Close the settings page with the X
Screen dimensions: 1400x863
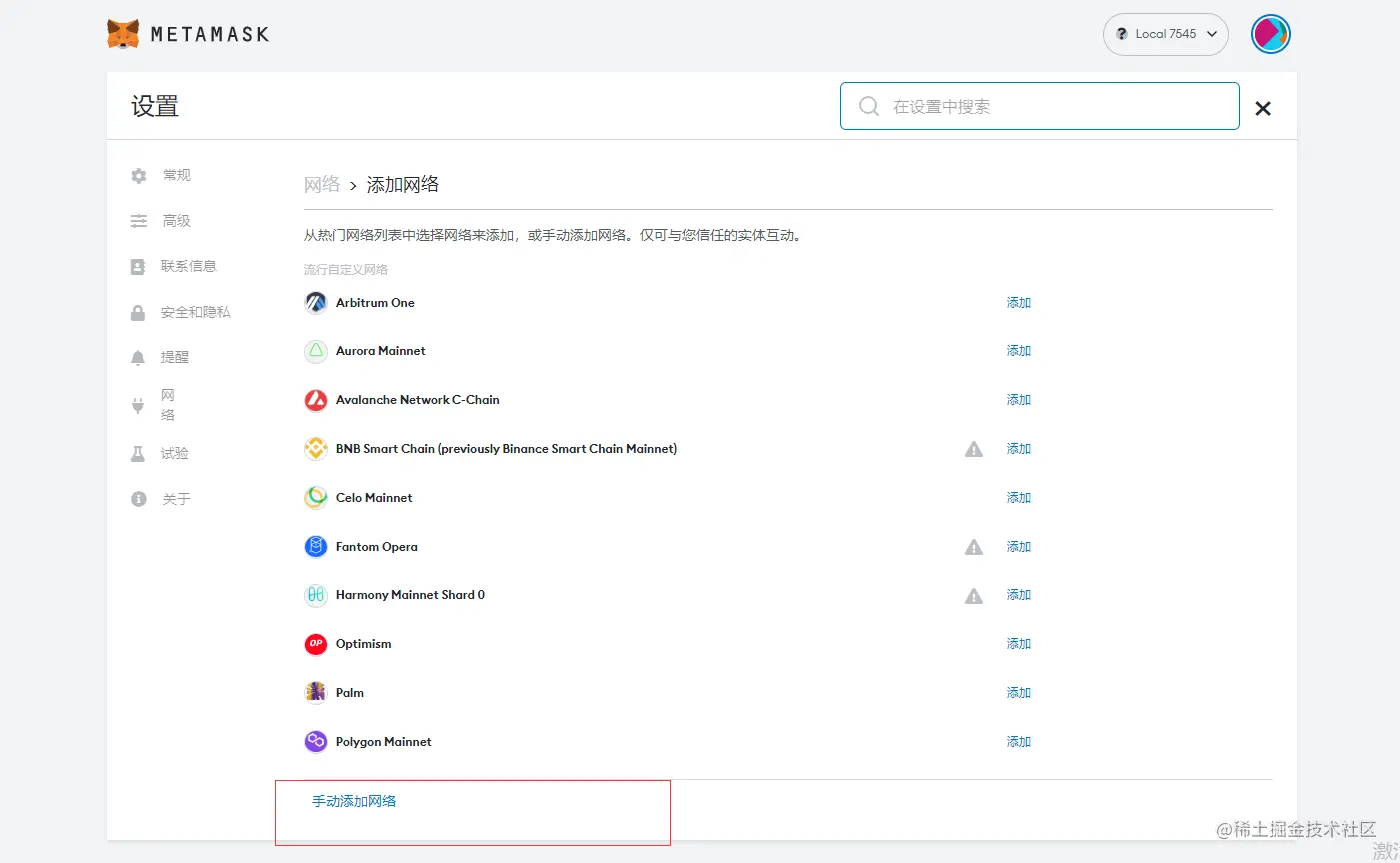point(1263,108)
